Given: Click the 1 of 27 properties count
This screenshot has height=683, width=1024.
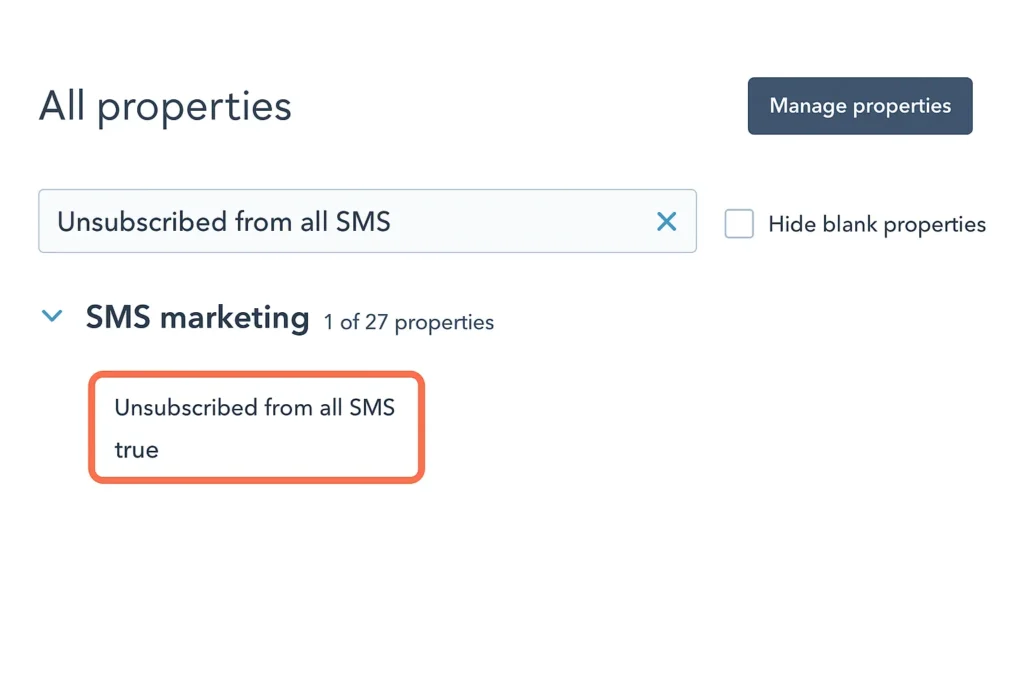Looking at the screenshot, I should [x=408, y=322].
